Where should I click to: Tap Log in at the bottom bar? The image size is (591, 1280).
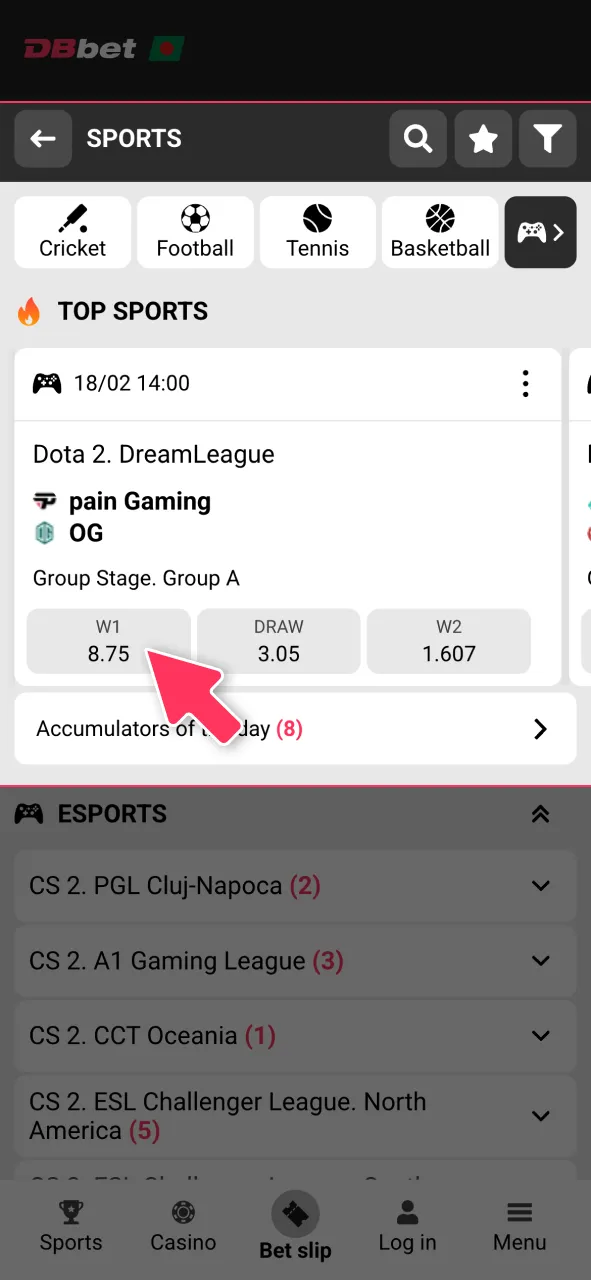[x=407, y=1225]
